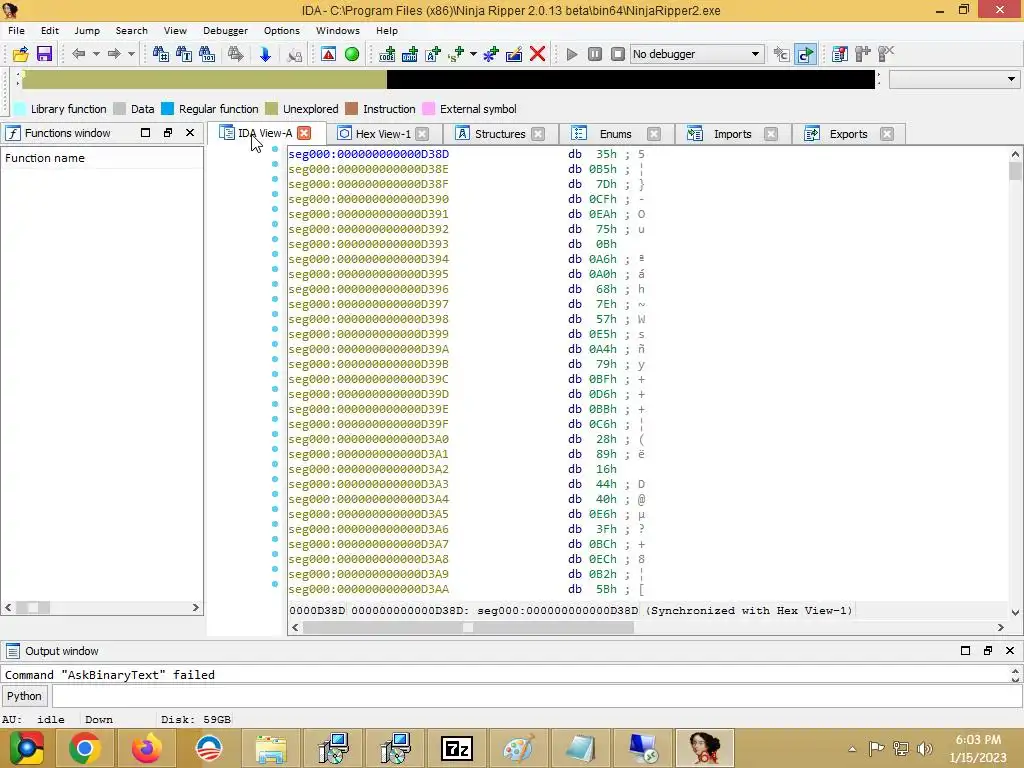Viewport: 1024px width, 768px height.
Task: Click the red X undefine icon
Action: 537,54
